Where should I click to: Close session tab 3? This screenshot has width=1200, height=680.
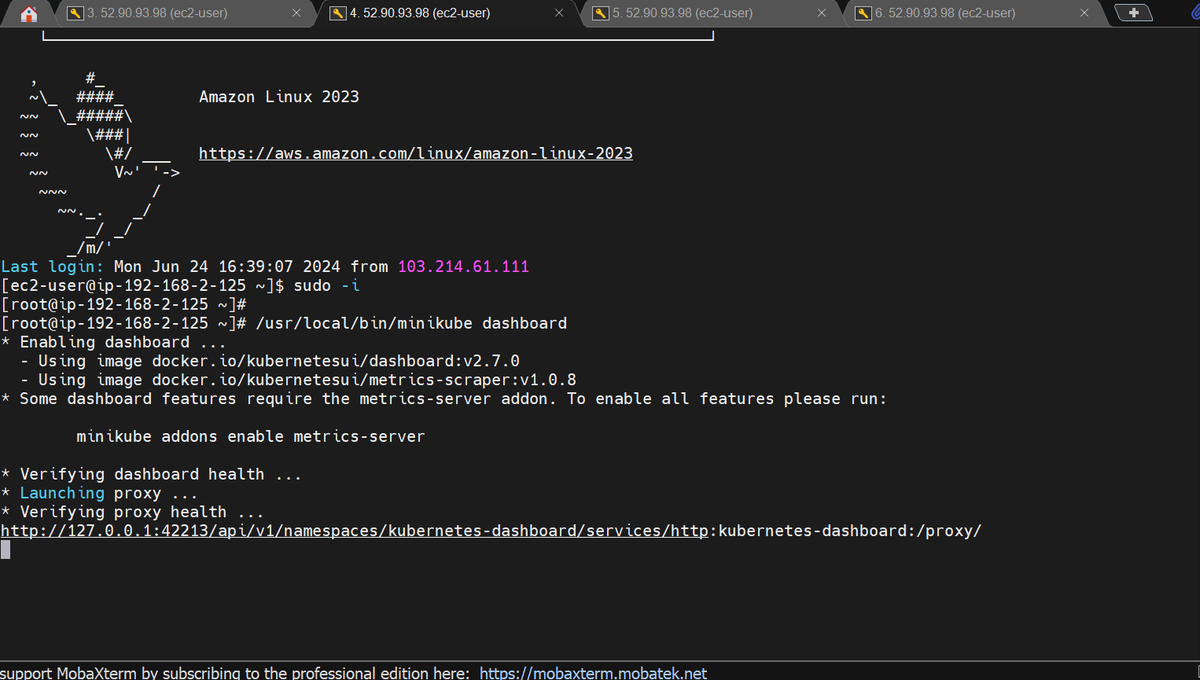(296, 13)
